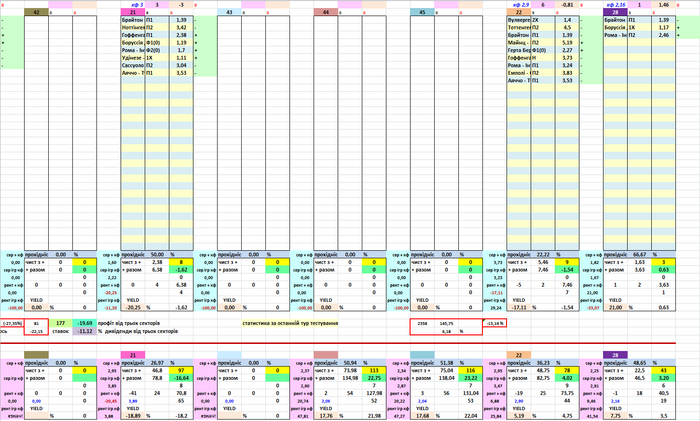Select the odds cell 4,5

click(567, 27)
